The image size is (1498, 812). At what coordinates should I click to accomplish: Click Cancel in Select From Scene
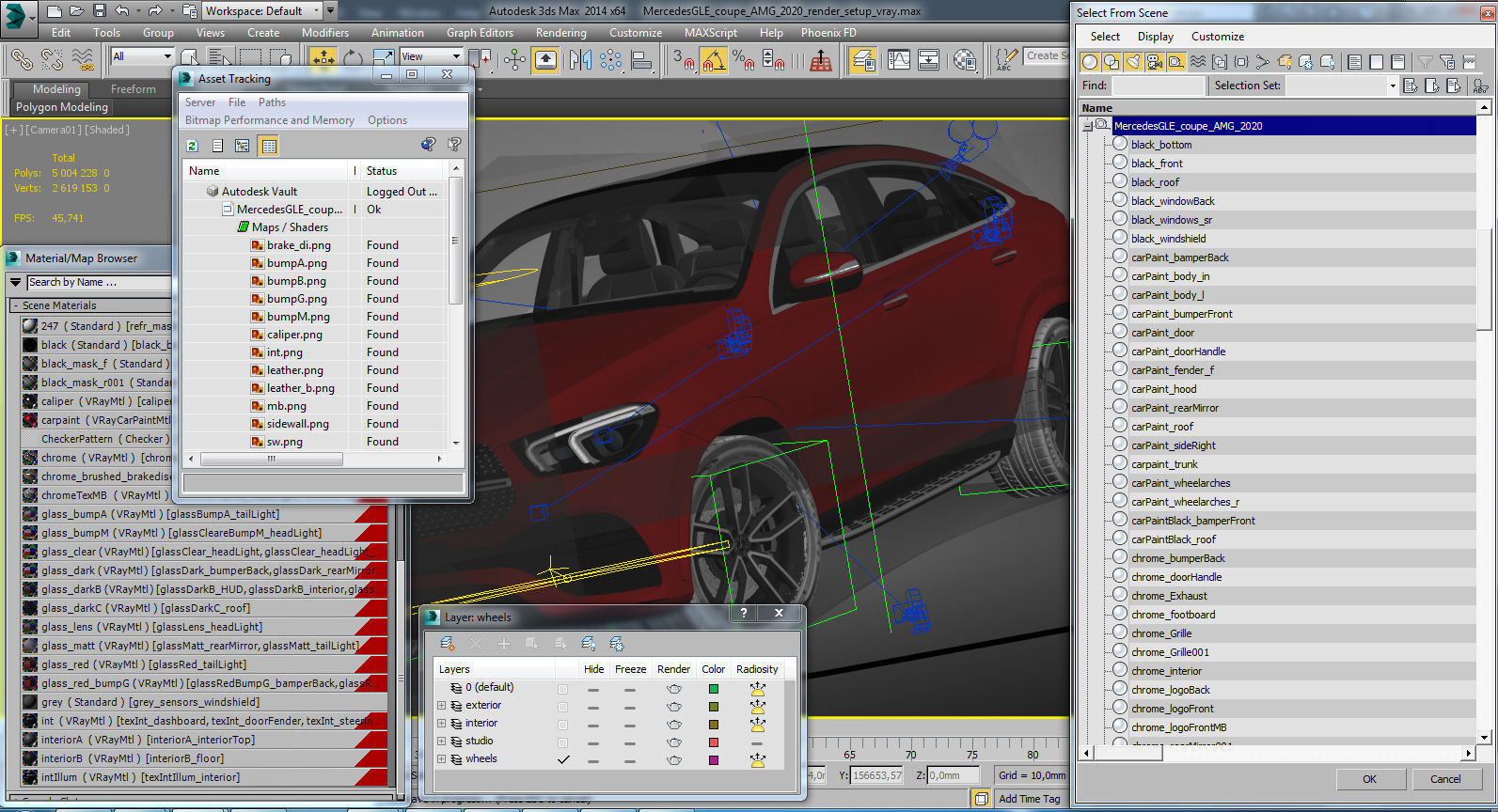tap(1445, 779)
